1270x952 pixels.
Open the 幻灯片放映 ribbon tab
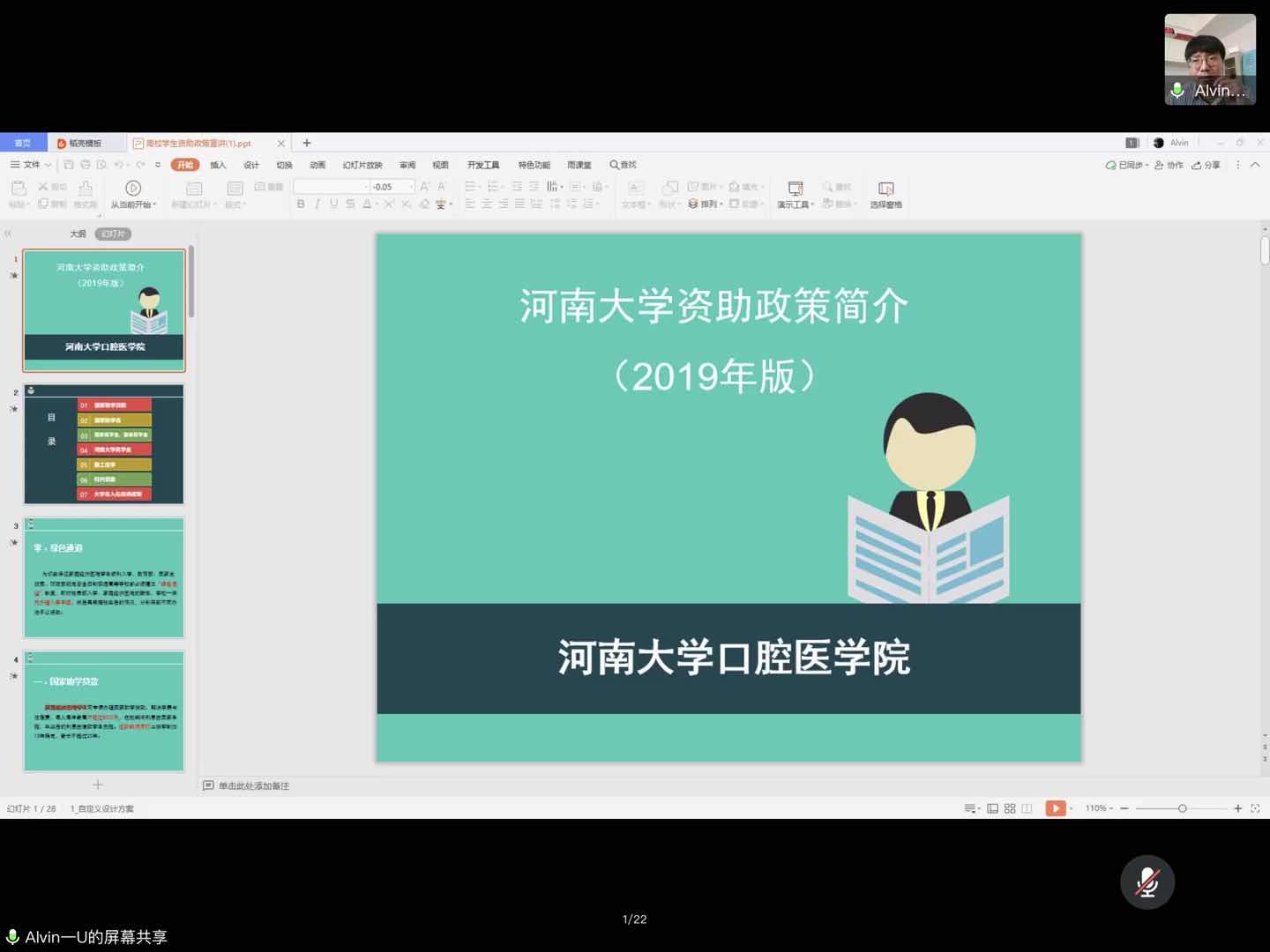tap(362, 165)
